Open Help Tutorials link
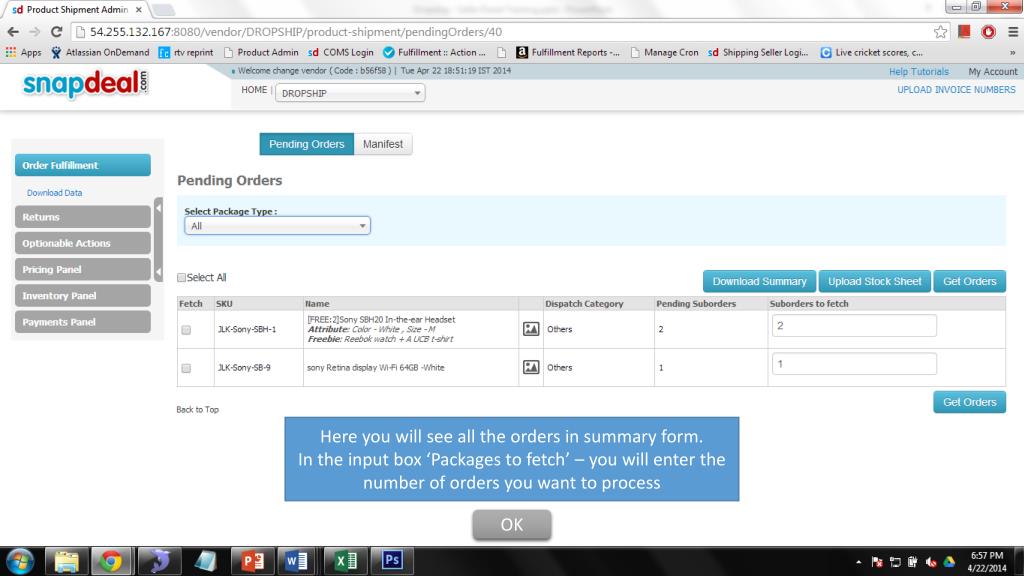 (x=918, y=71)
